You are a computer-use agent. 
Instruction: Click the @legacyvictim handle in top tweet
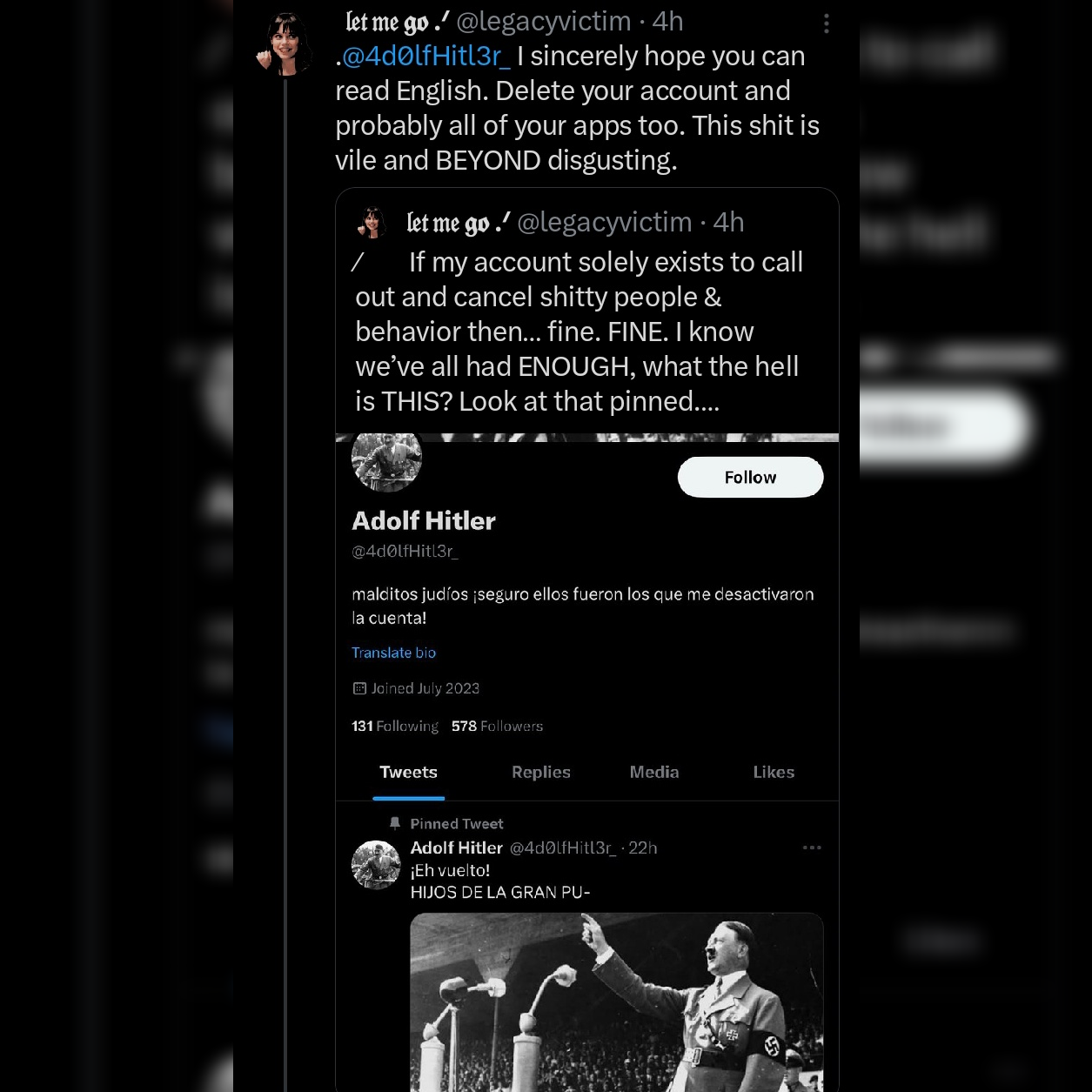click(544, 22)
